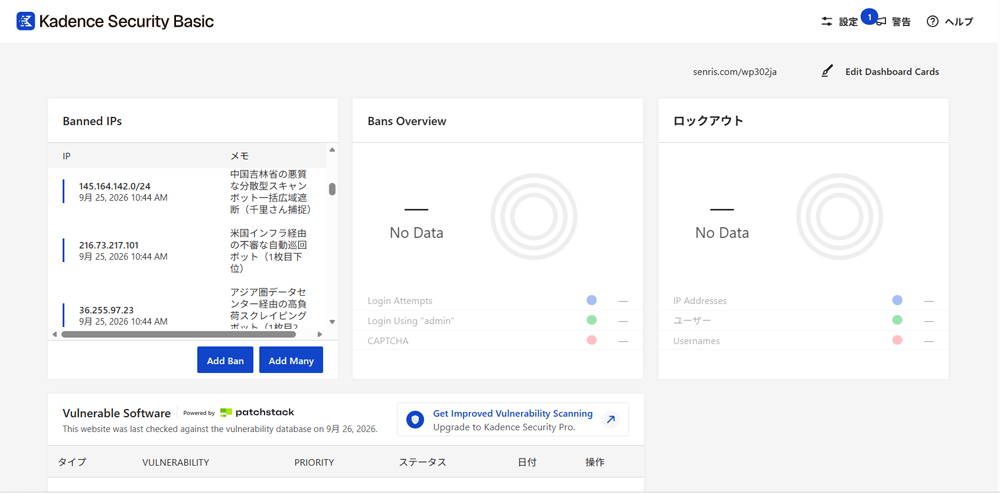Click the Add Ban button
This screenshot has height=494, width=1000.
(225, 360)
